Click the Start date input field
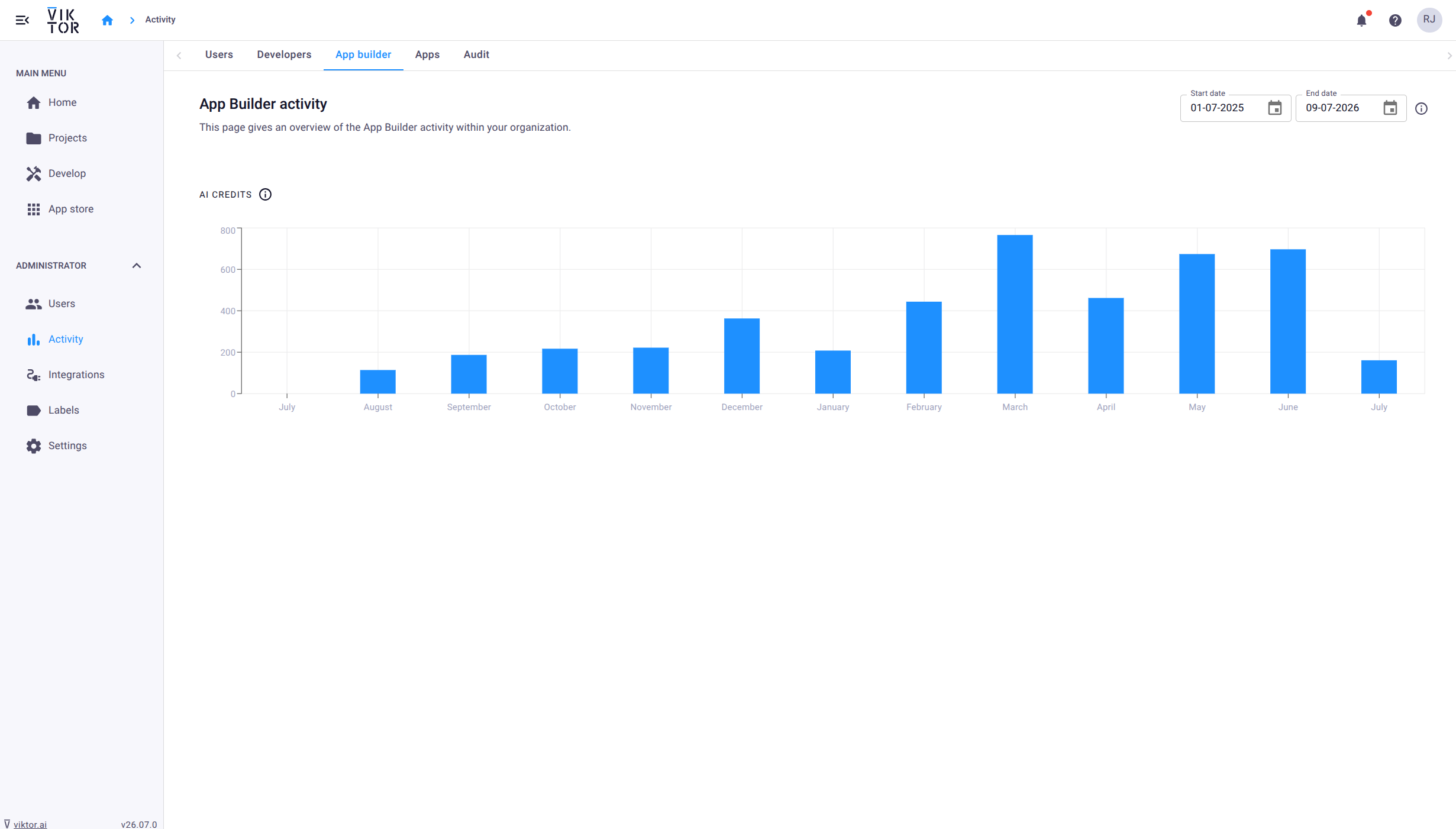 pyautogui.click(x=1235, y=108)
